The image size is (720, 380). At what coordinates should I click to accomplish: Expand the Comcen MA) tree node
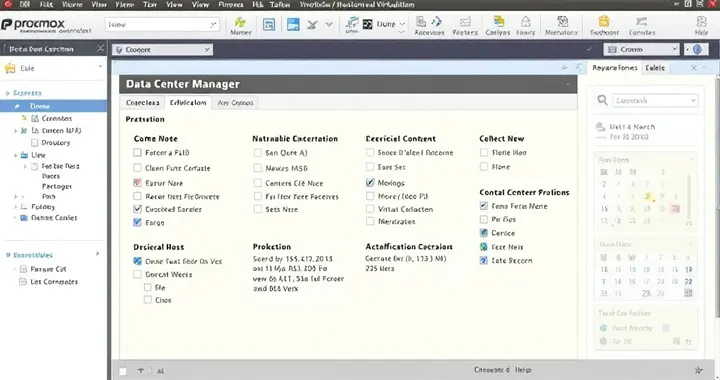15,131
